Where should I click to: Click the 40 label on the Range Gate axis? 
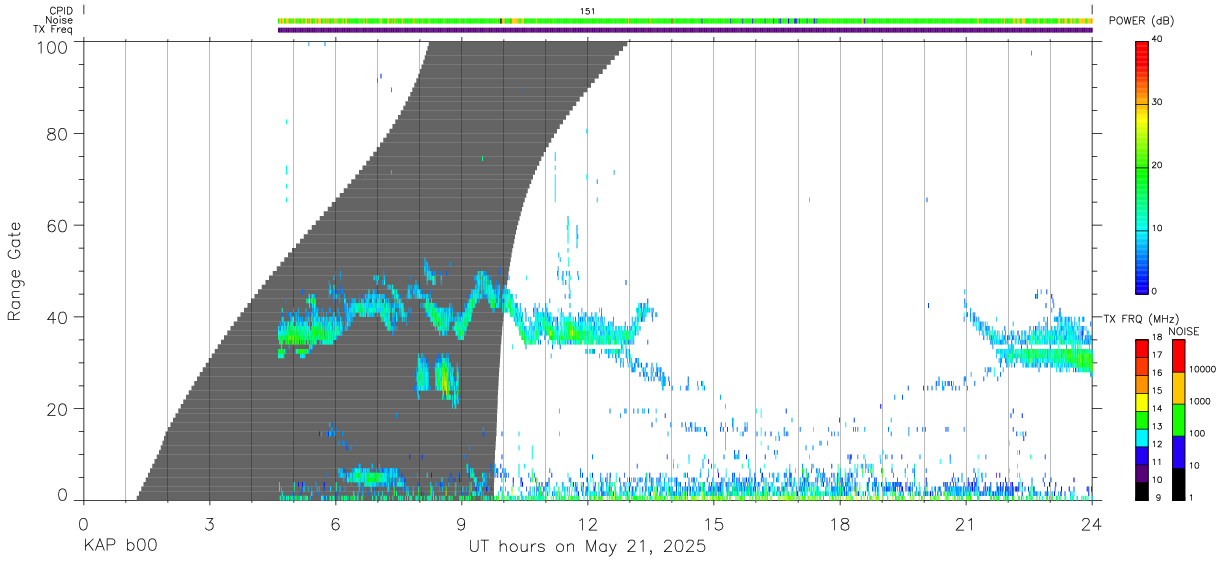click(59, 318)
